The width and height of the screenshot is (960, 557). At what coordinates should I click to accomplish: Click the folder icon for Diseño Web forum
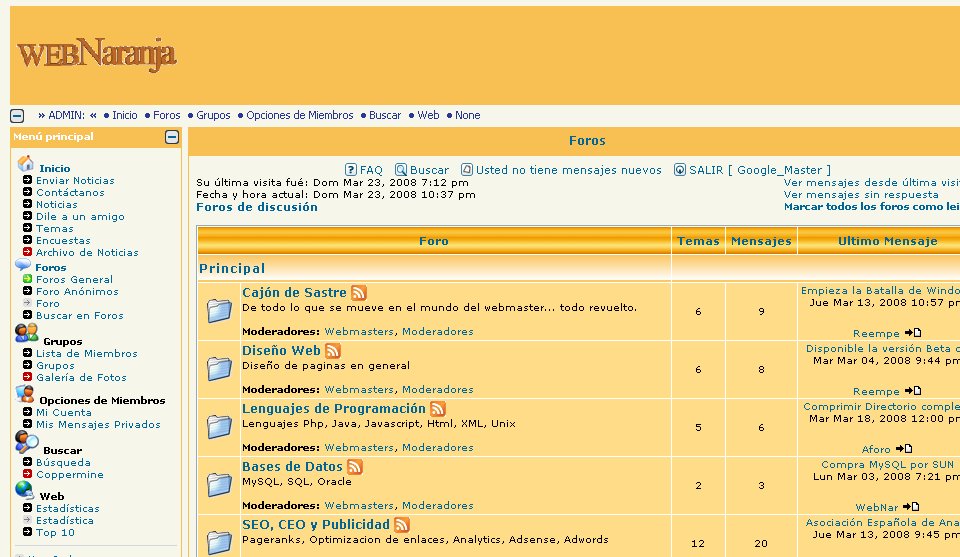[219, 369]
